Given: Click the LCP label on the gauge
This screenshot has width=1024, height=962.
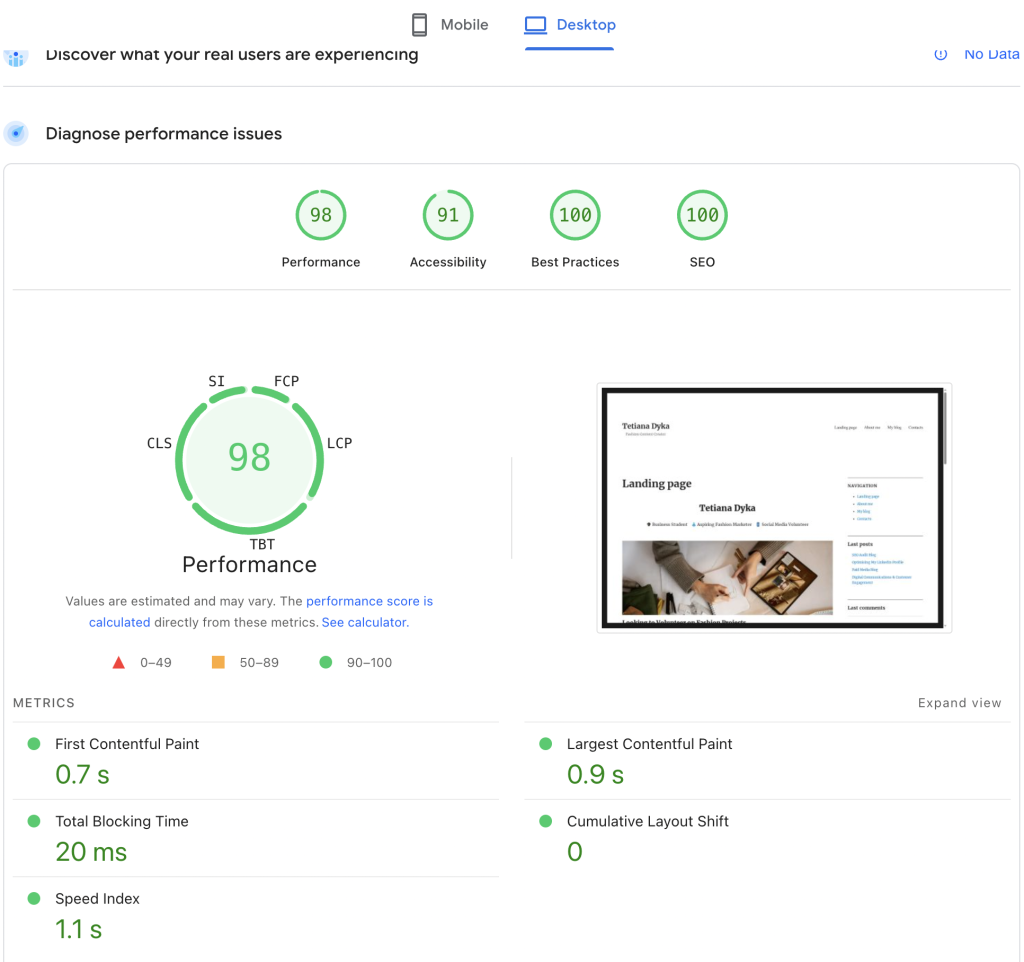Looking at the screenshot, I should click(340, 443).
